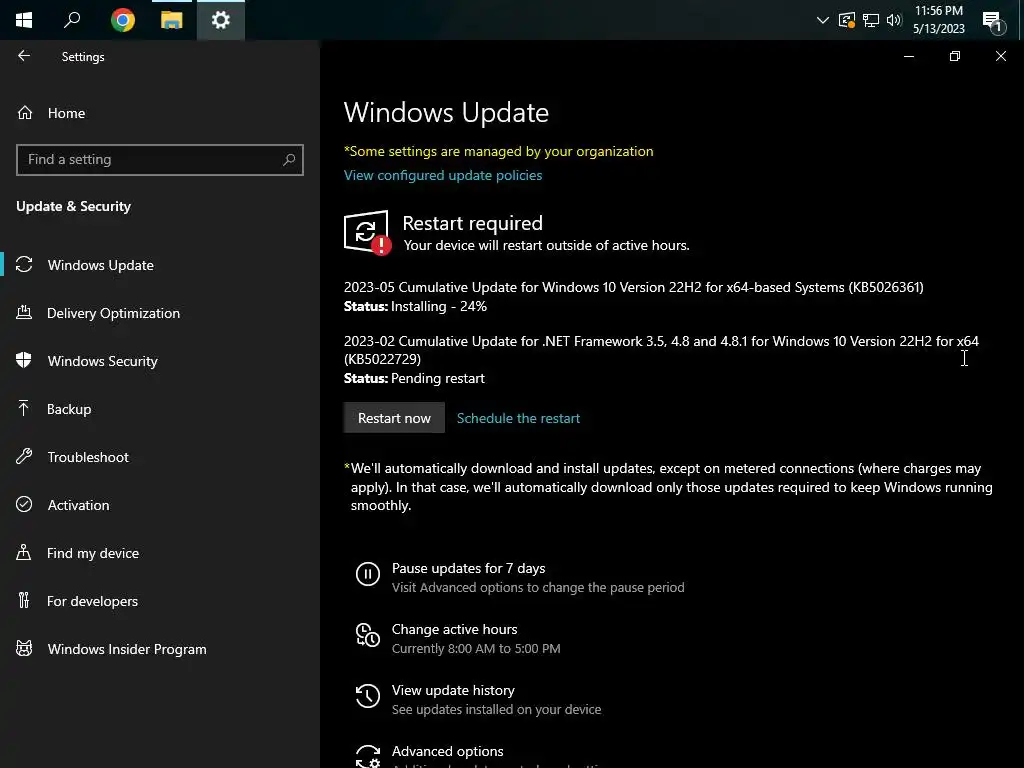Click the Settings gear taskbar icon

tap(221, 20)
